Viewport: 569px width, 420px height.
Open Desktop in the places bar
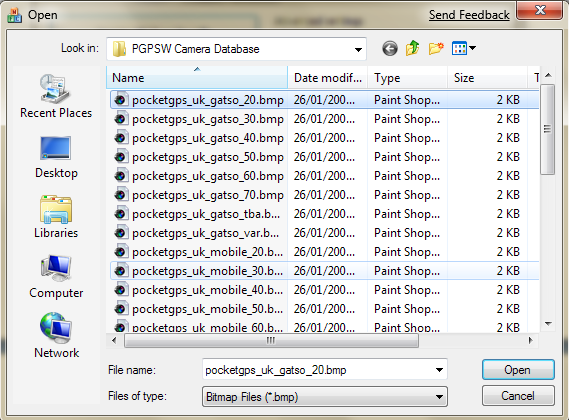click(x=56, y=157)
